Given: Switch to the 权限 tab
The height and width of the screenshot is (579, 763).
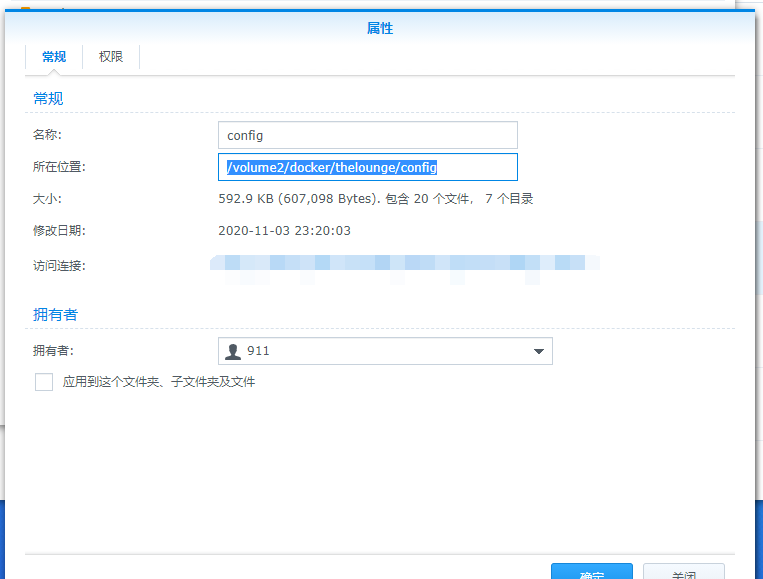Looking at the screenshot, I should [111, 57].
